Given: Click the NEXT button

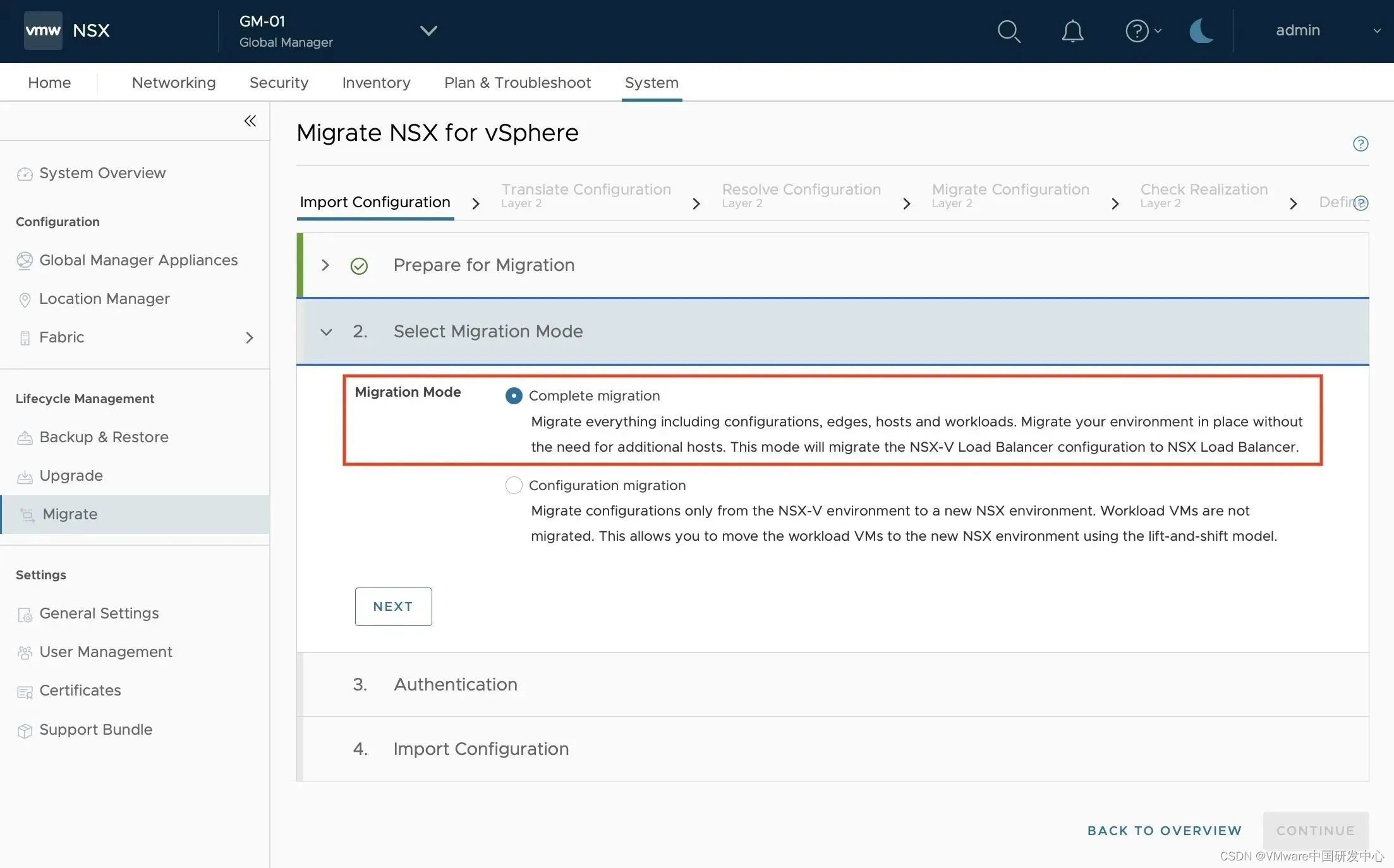Looking at the screenshot, I should coord(393,606).
